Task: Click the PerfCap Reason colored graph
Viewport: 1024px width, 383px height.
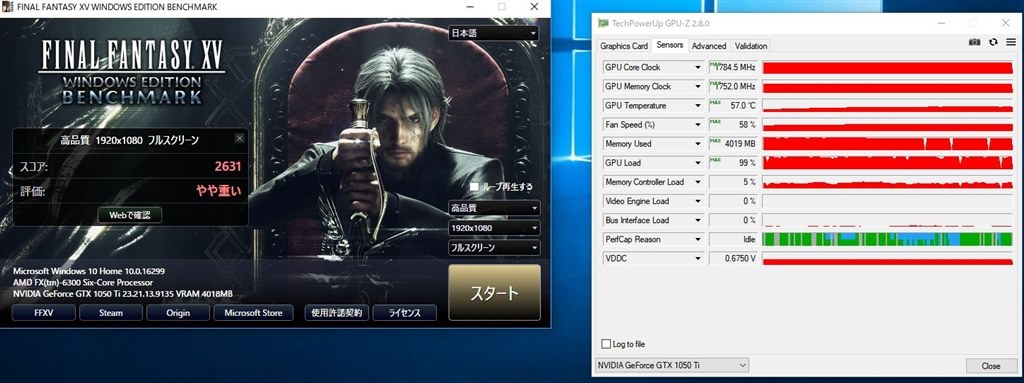Action: pyautogui.click(x=887, y=239)
